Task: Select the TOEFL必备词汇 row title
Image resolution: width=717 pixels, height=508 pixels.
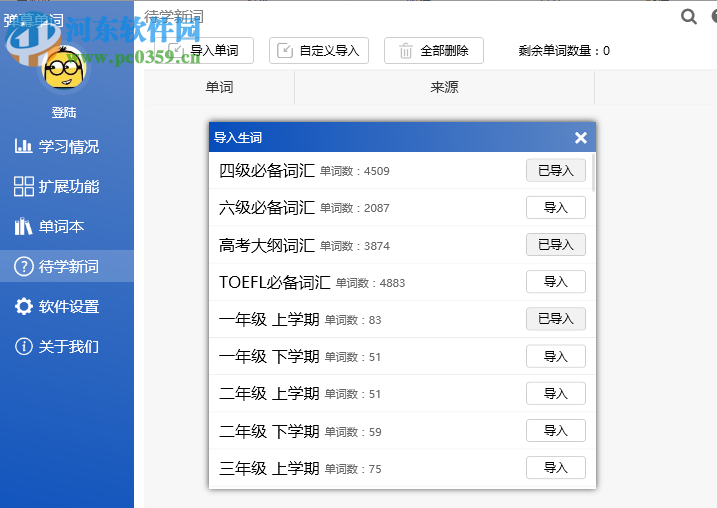Action: (275, 282)
